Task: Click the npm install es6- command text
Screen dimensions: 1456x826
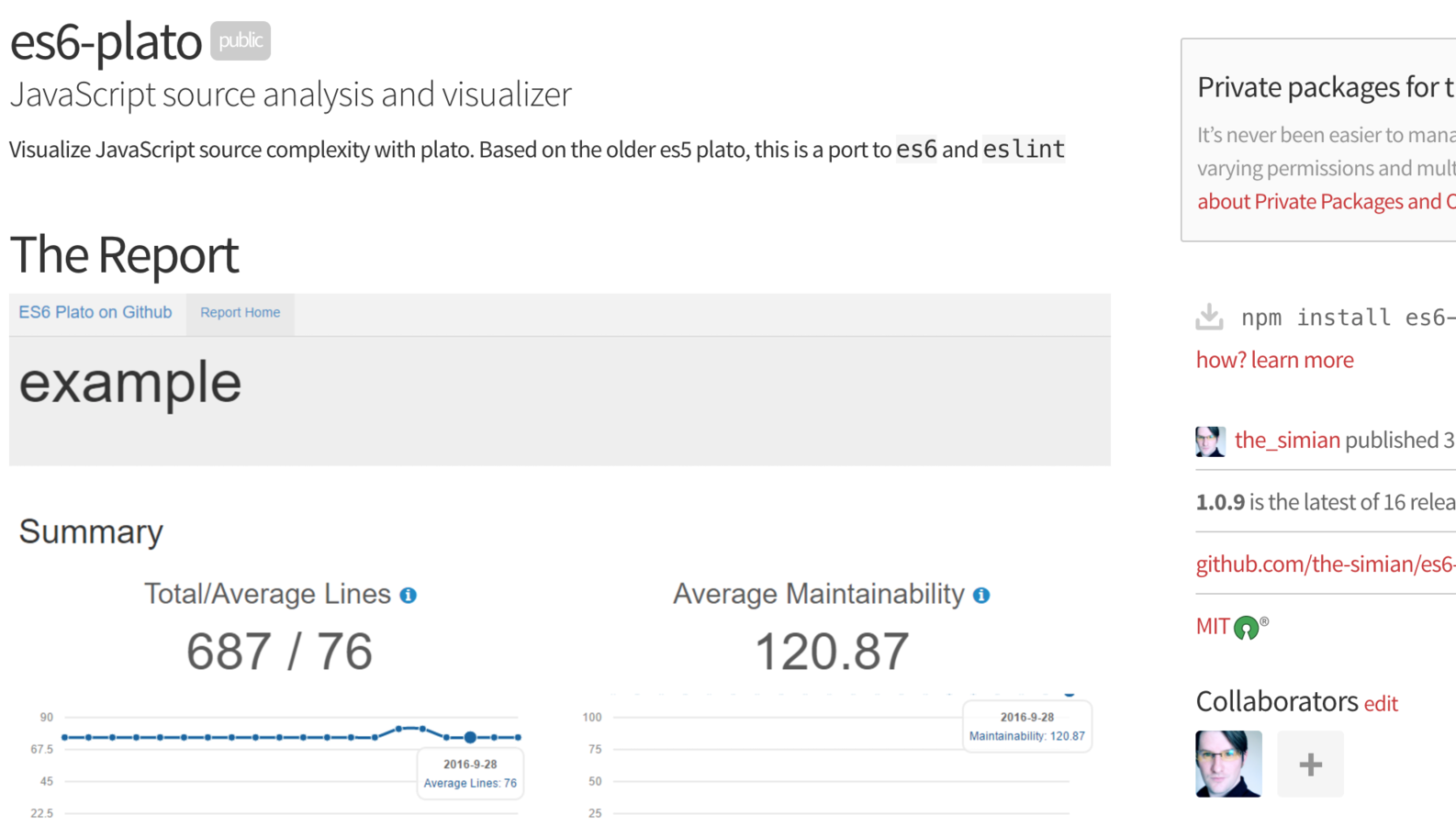Action: click(x=1349, y=318)
